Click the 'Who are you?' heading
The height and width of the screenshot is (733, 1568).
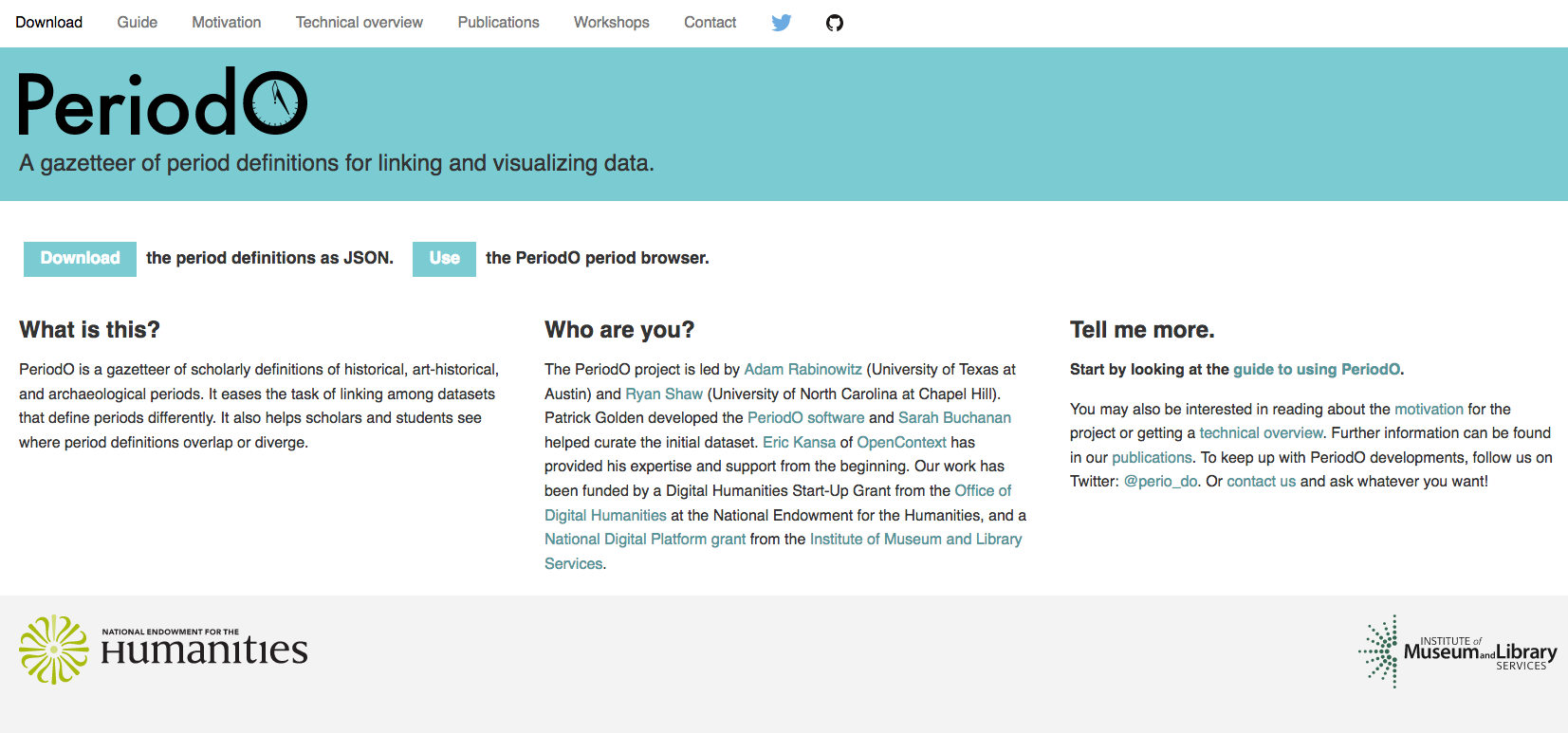(619, 330)
